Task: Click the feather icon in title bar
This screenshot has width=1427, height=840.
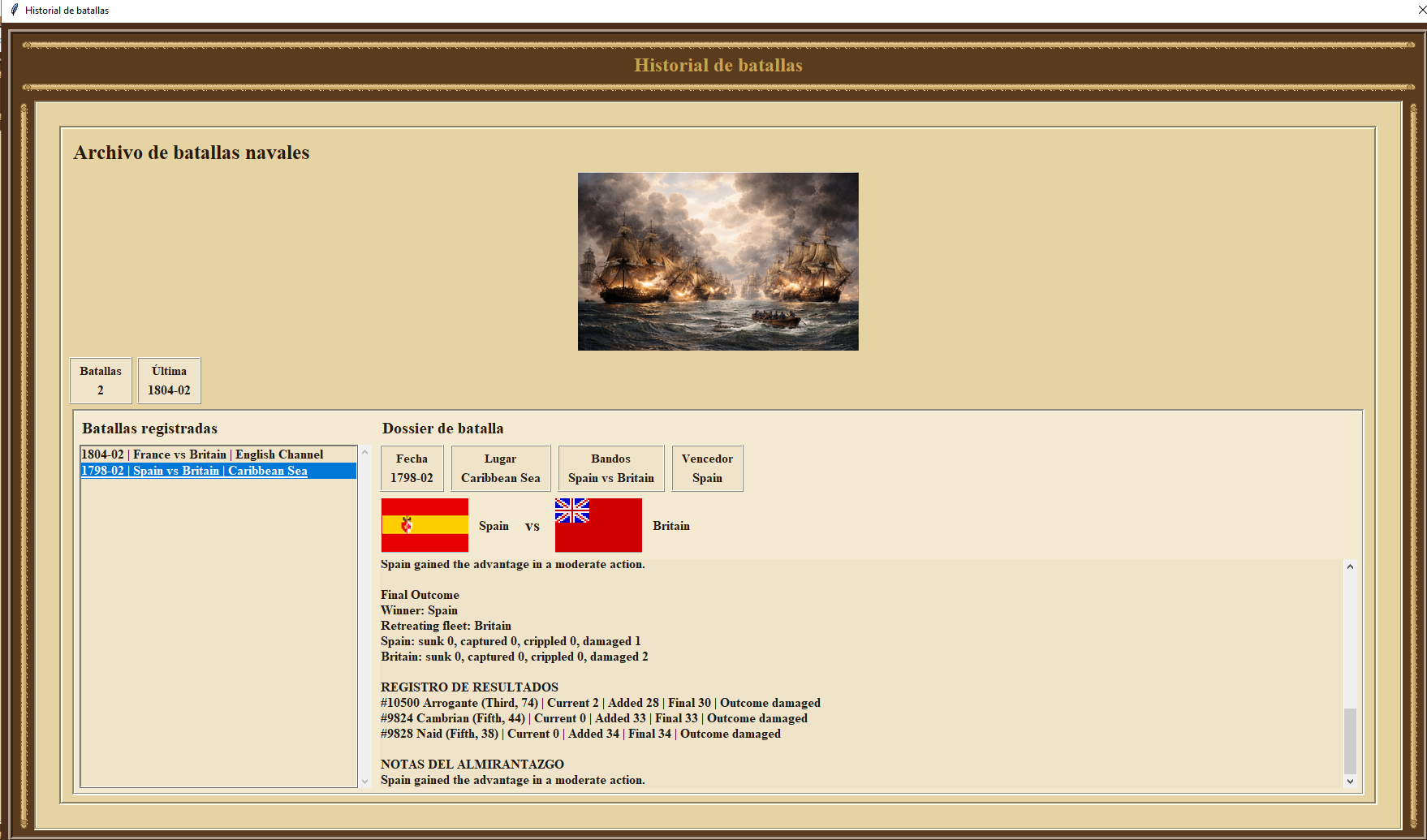Action: pos(14,10)
